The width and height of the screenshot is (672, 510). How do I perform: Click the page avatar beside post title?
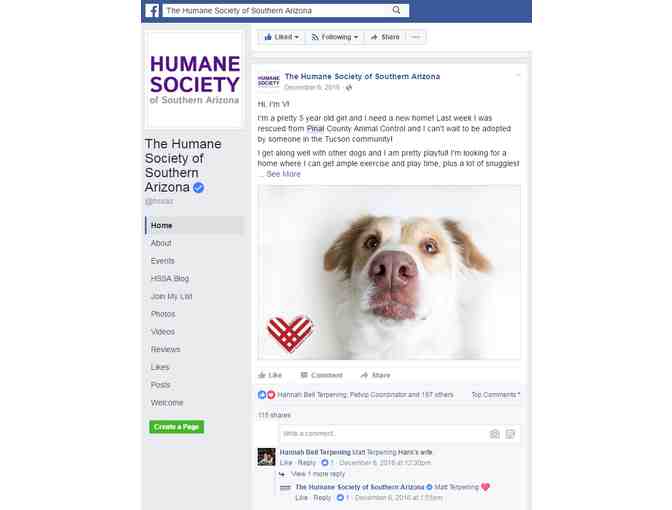tap(269, 81)
